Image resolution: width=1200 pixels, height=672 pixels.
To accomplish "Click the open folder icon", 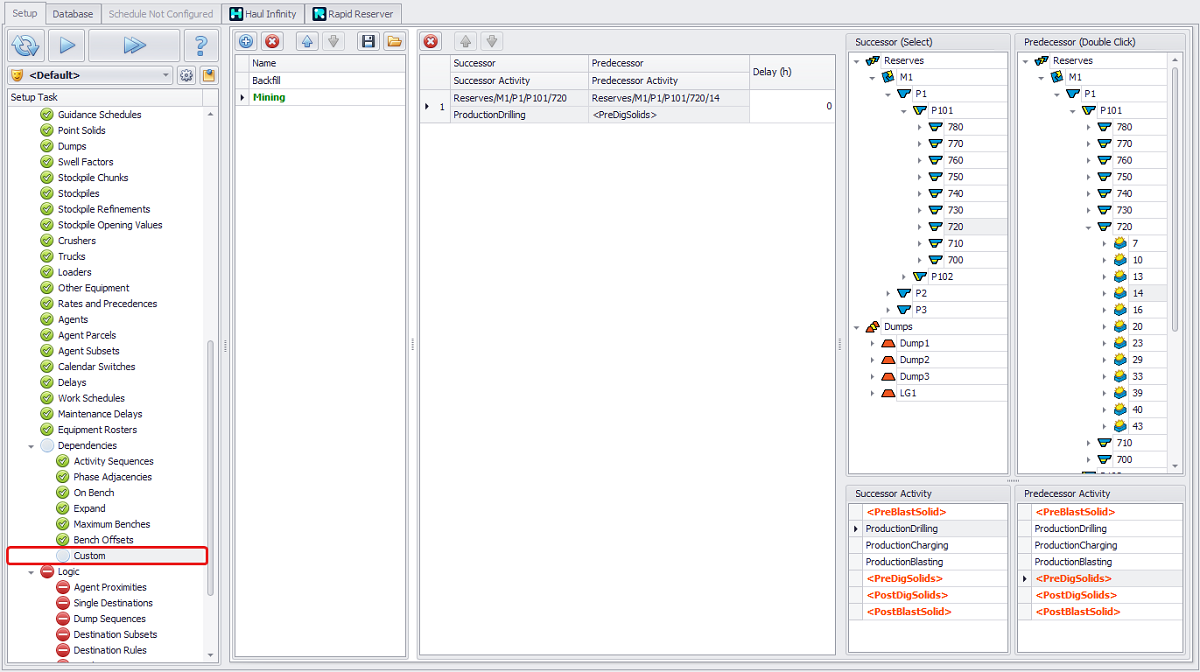I will [394, 42].
